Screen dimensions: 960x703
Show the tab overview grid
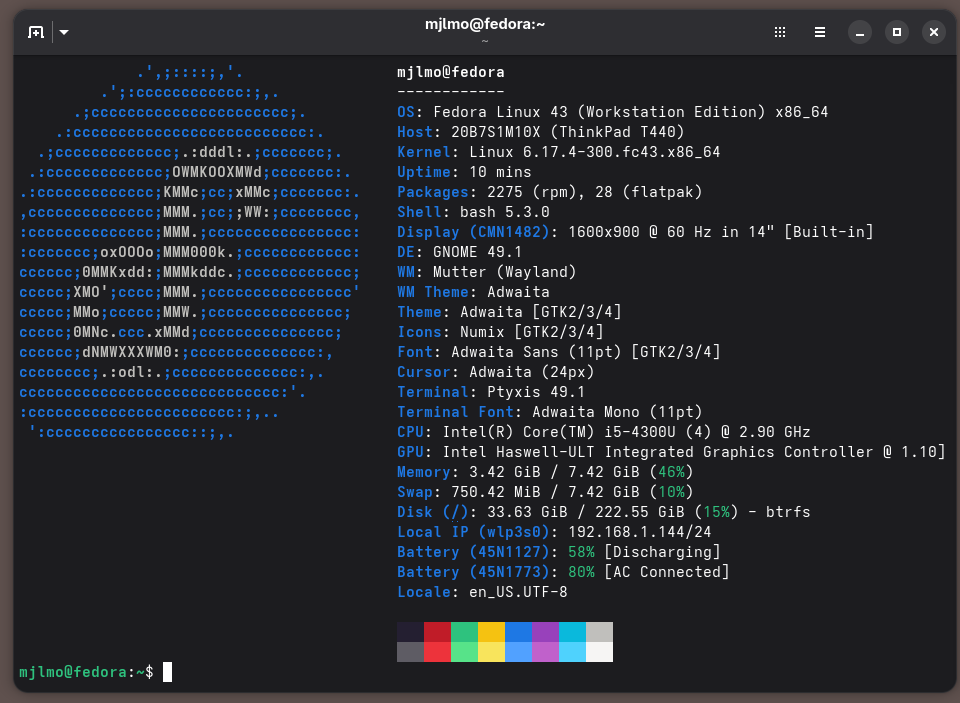(x=779, y=32)
